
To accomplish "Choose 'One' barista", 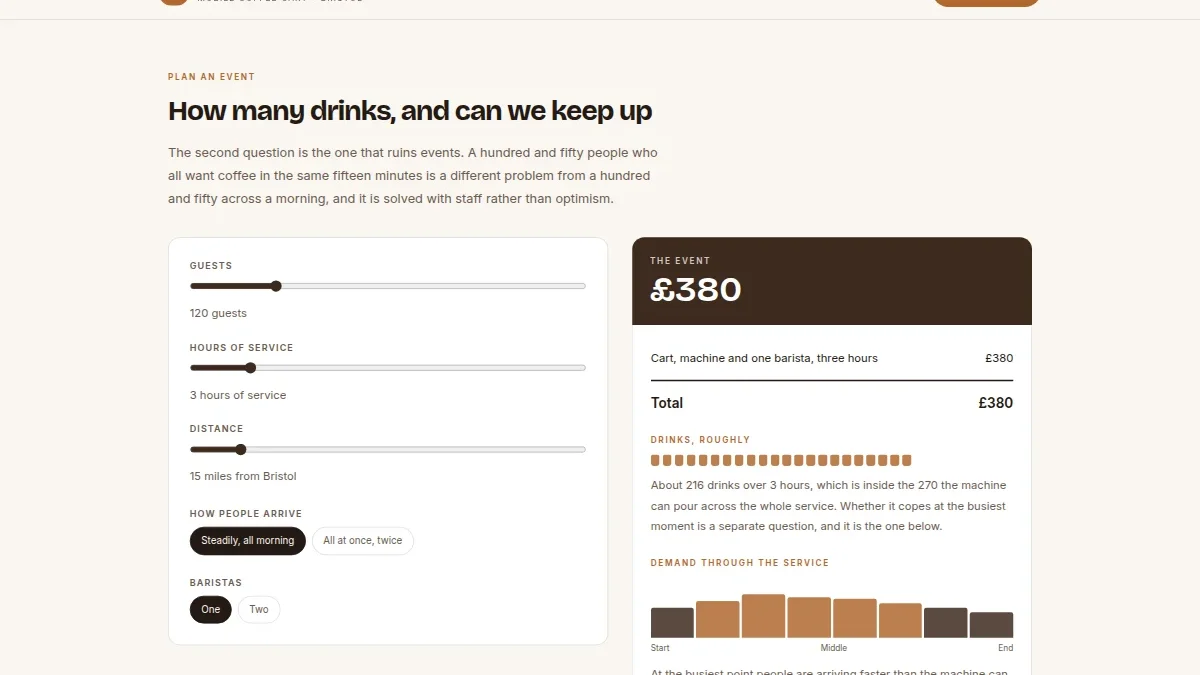I will (x=211, y=610).
